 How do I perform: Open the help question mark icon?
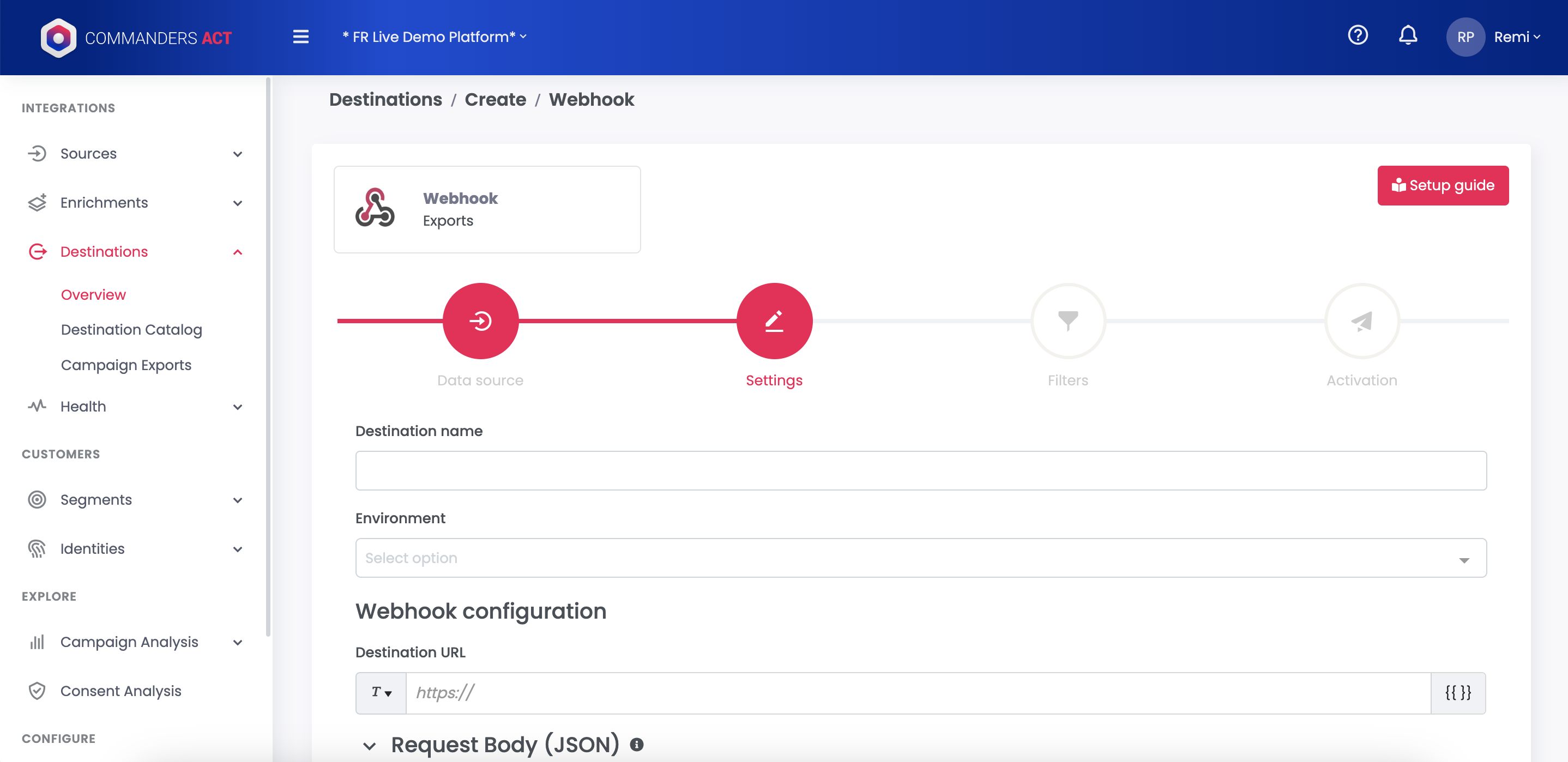click(x=1358, y=35)
